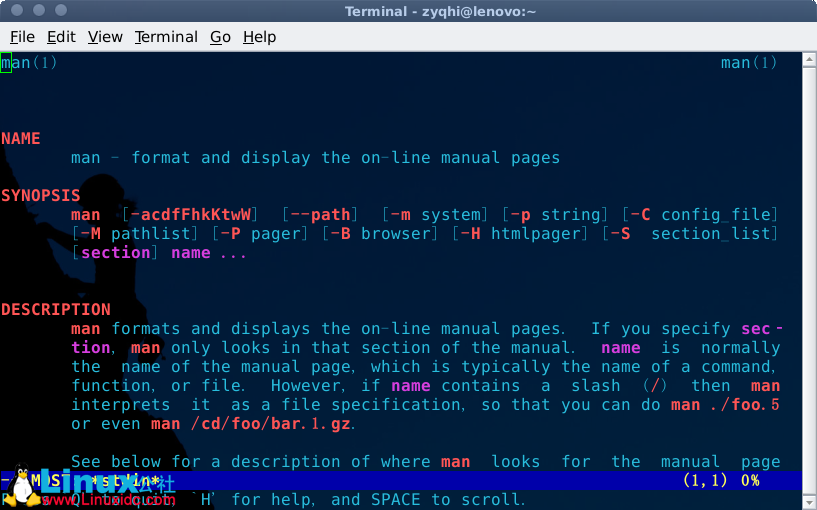This screenshot has height=510, width=817.
Task: Click the third window button in title bar
Action: [61, 11]
